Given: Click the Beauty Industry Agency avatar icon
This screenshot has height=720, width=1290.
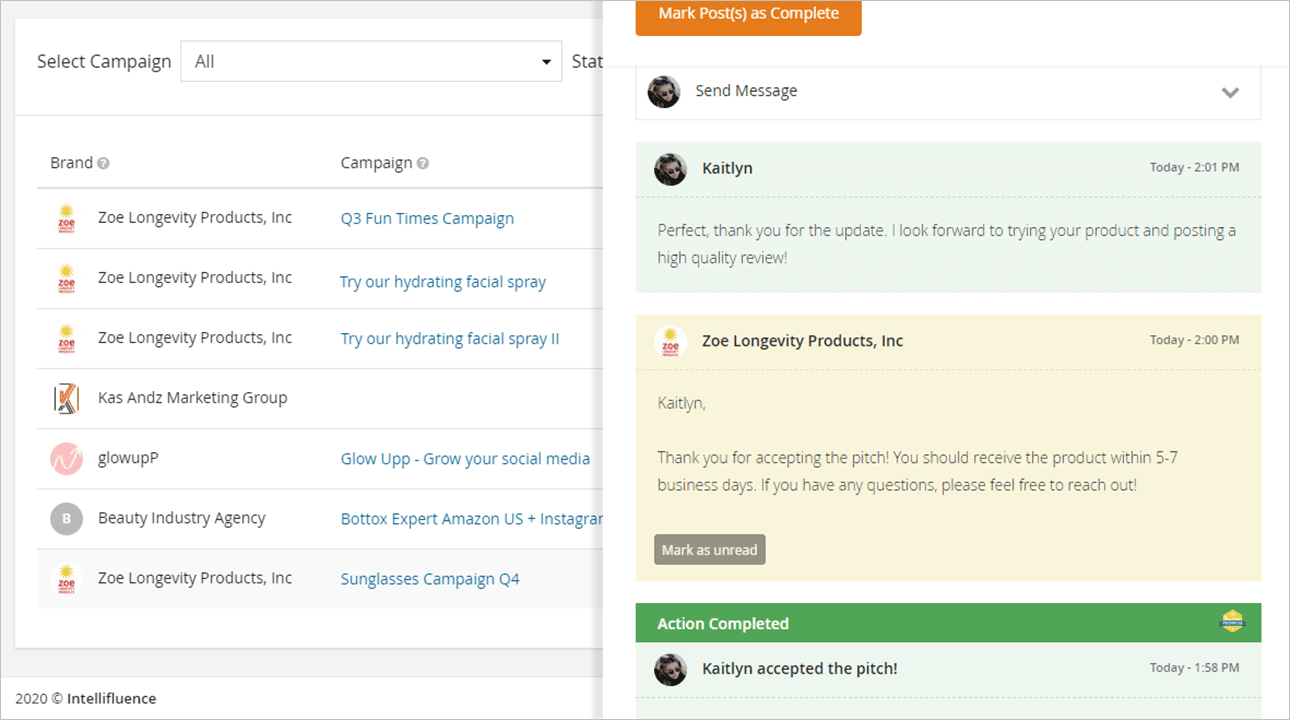Looking at the screenshot, I should click(x=66, y=519).
